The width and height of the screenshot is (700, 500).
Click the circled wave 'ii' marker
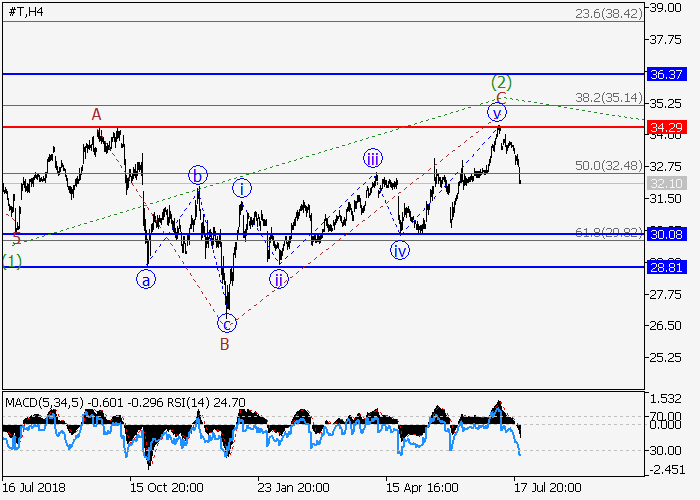[279, 279]
